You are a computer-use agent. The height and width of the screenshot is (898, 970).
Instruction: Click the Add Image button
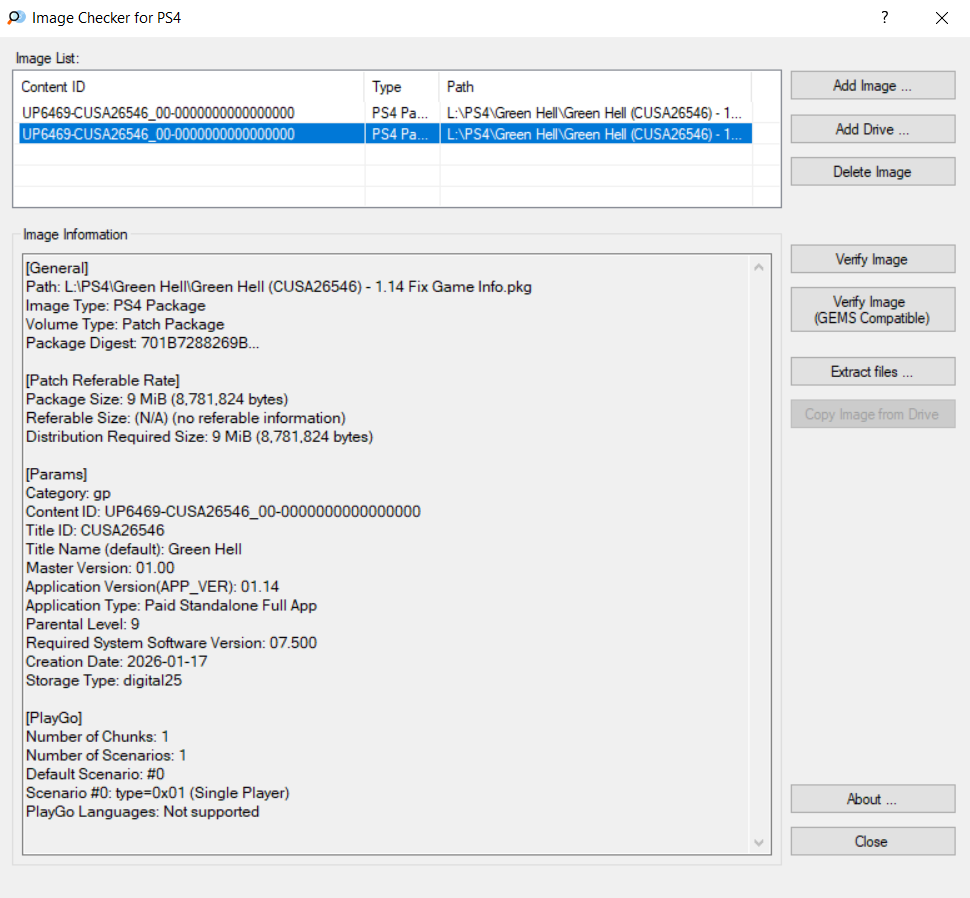(x=872, y=86)
